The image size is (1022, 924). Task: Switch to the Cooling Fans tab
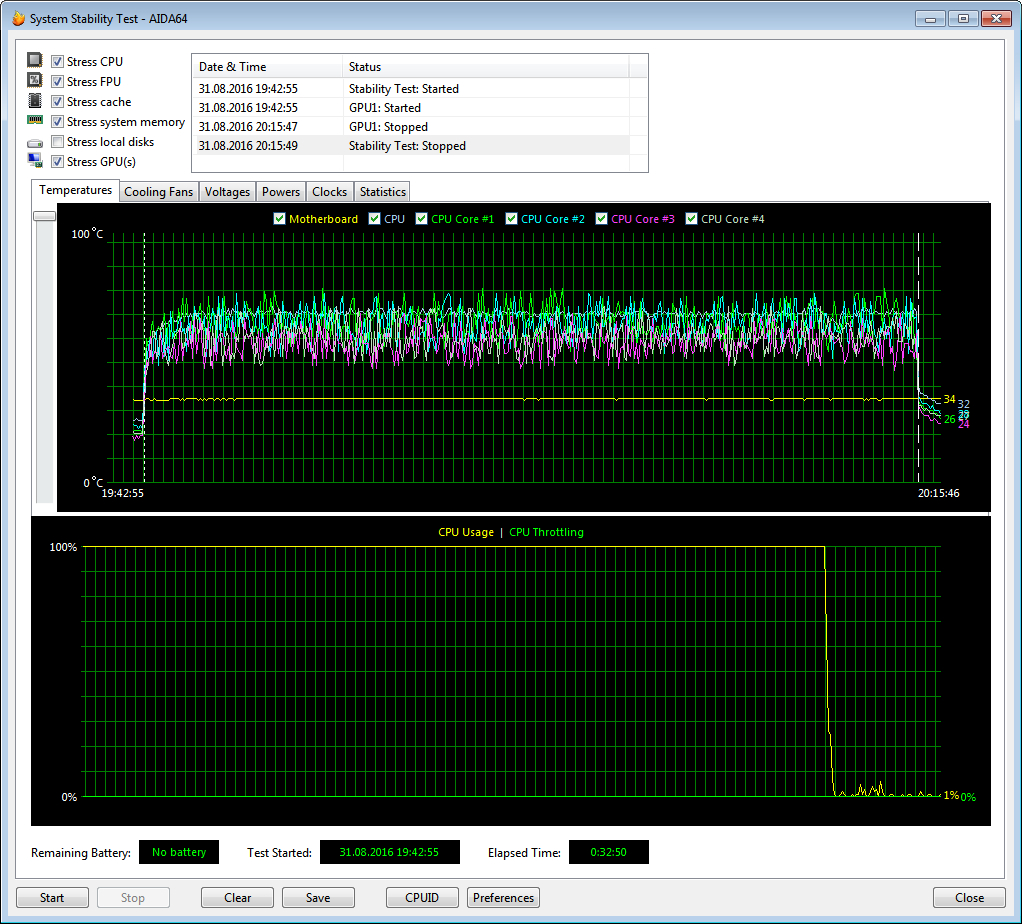pos(158,192)
